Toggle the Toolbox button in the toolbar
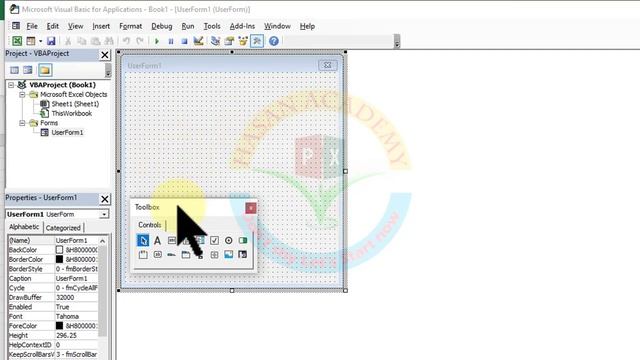The width and height of the screenshot is (640, 360). click(257, 41)
